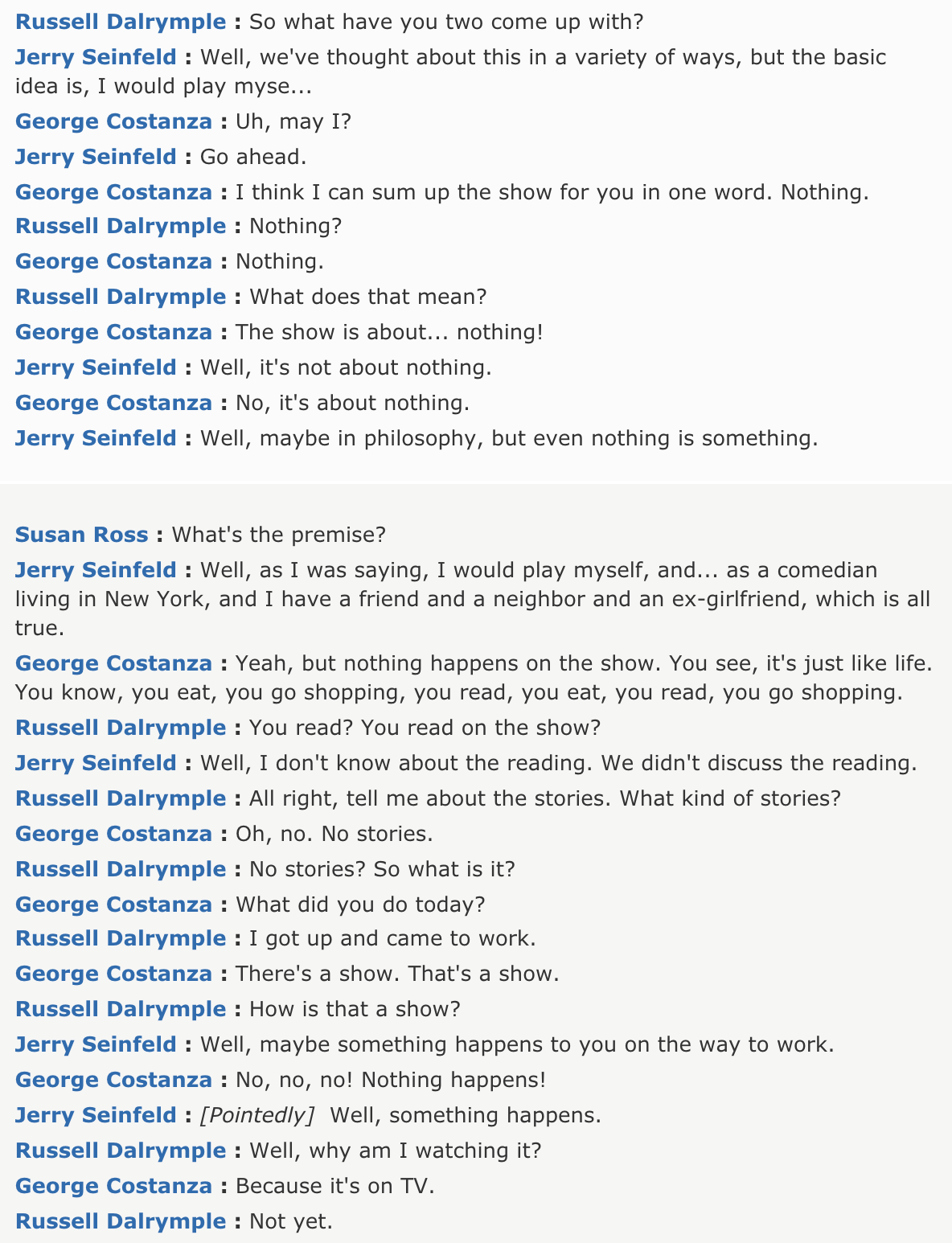The image size is (952, 1243).
Task: Open Jerry Seinfeld link on the "[Pointedly]" line
Action: tap(96, 1115)
